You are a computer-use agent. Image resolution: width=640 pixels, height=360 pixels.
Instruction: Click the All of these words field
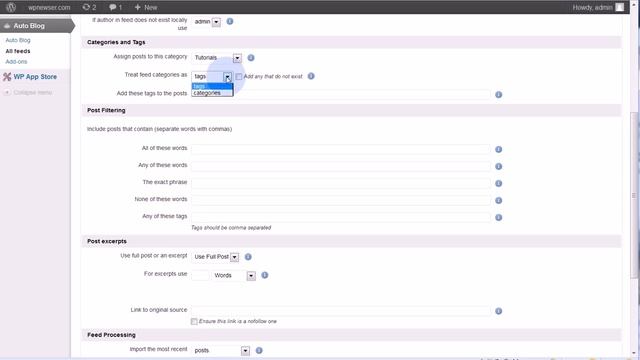(340, 149)
